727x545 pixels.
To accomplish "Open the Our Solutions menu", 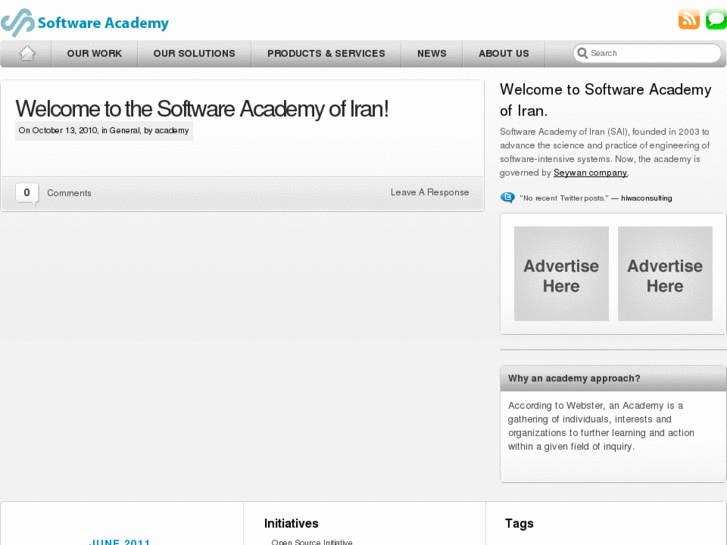I will click(x=194, y=53).
